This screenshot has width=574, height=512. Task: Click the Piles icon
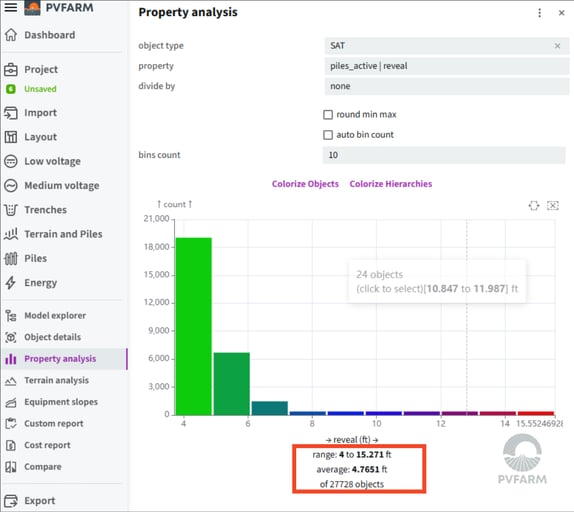11,258
